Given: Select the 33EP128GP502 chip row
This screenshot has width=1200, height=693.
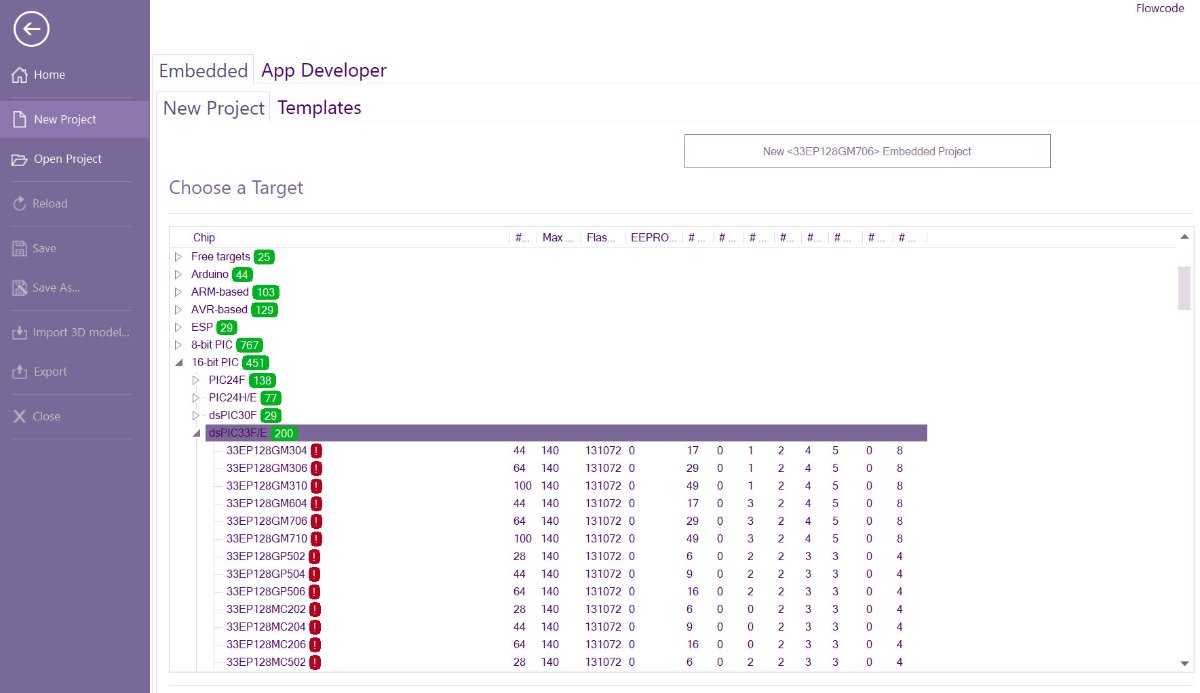Looking at the screenshot, I should (566, 556).
